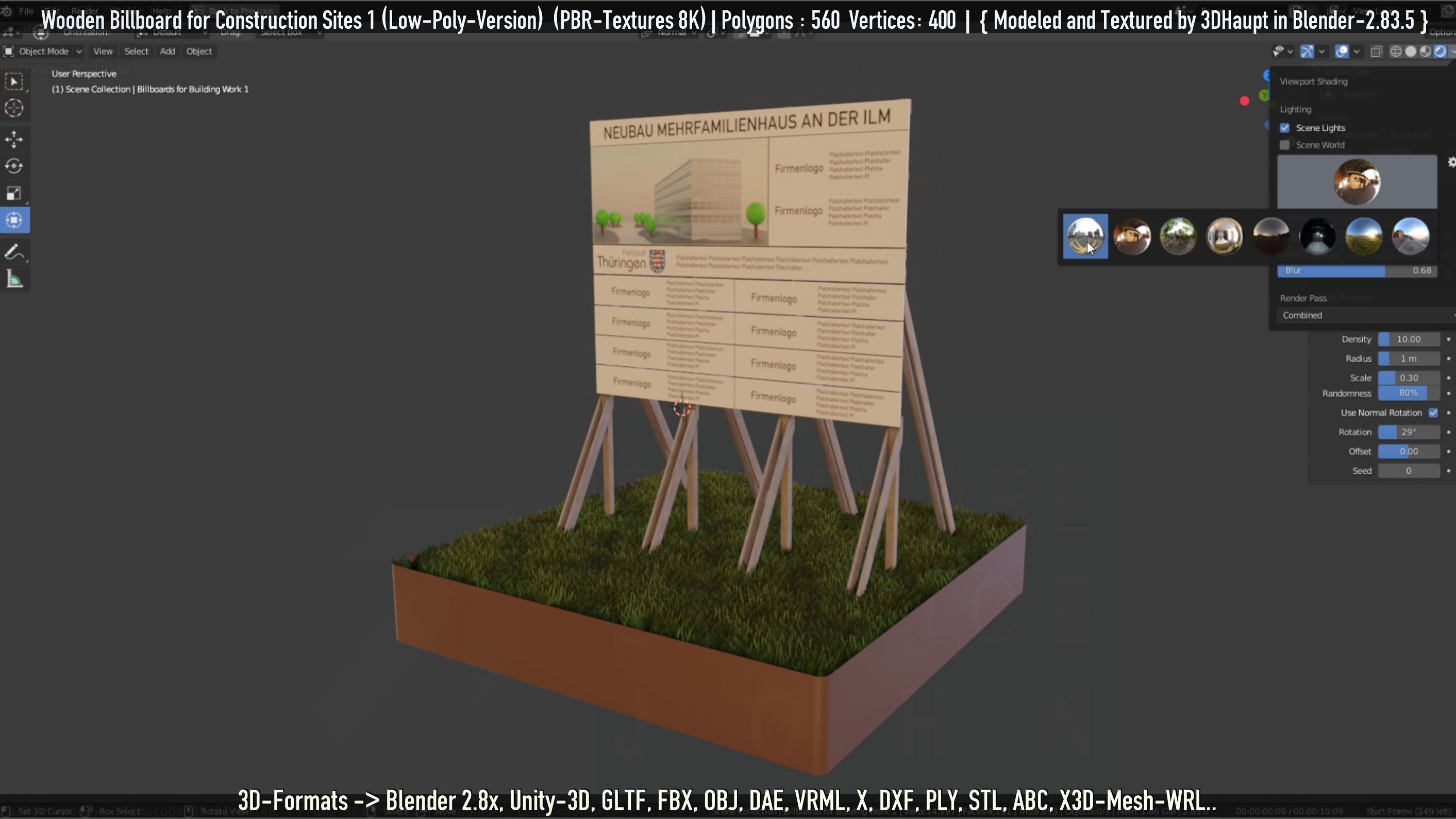Toggle X-Ray mode
The image size is (1456, 819).
click(x=1376, y=52)
